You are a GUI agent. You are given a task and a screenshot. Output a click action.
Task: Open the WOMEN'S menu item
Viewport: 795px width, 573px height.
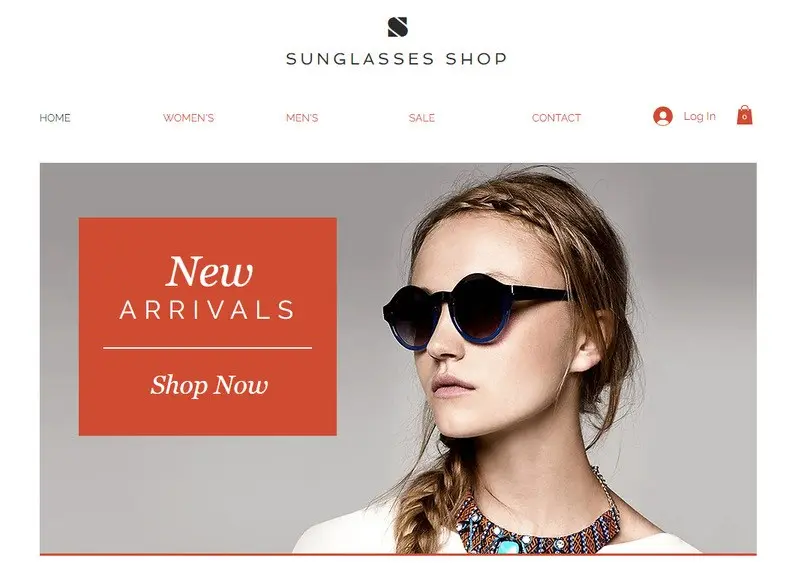point(189,118)
